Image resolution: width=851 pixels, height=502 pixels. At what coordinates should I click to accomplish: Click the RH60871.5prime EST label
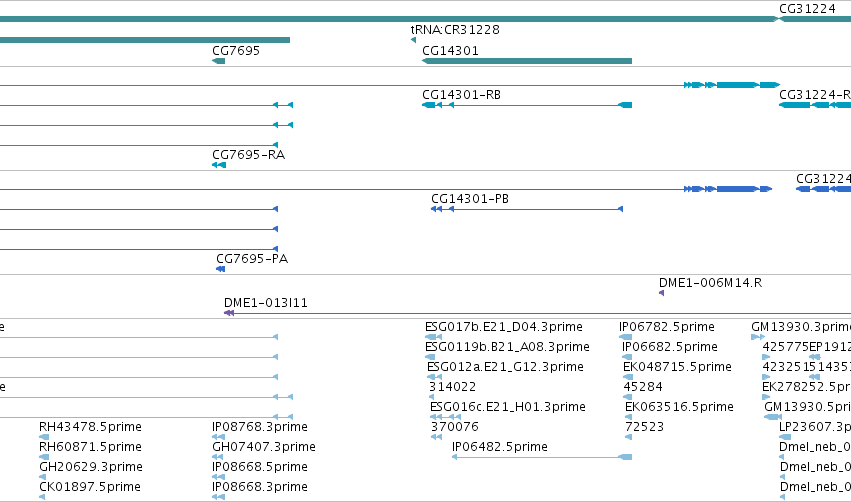(90, 447)
